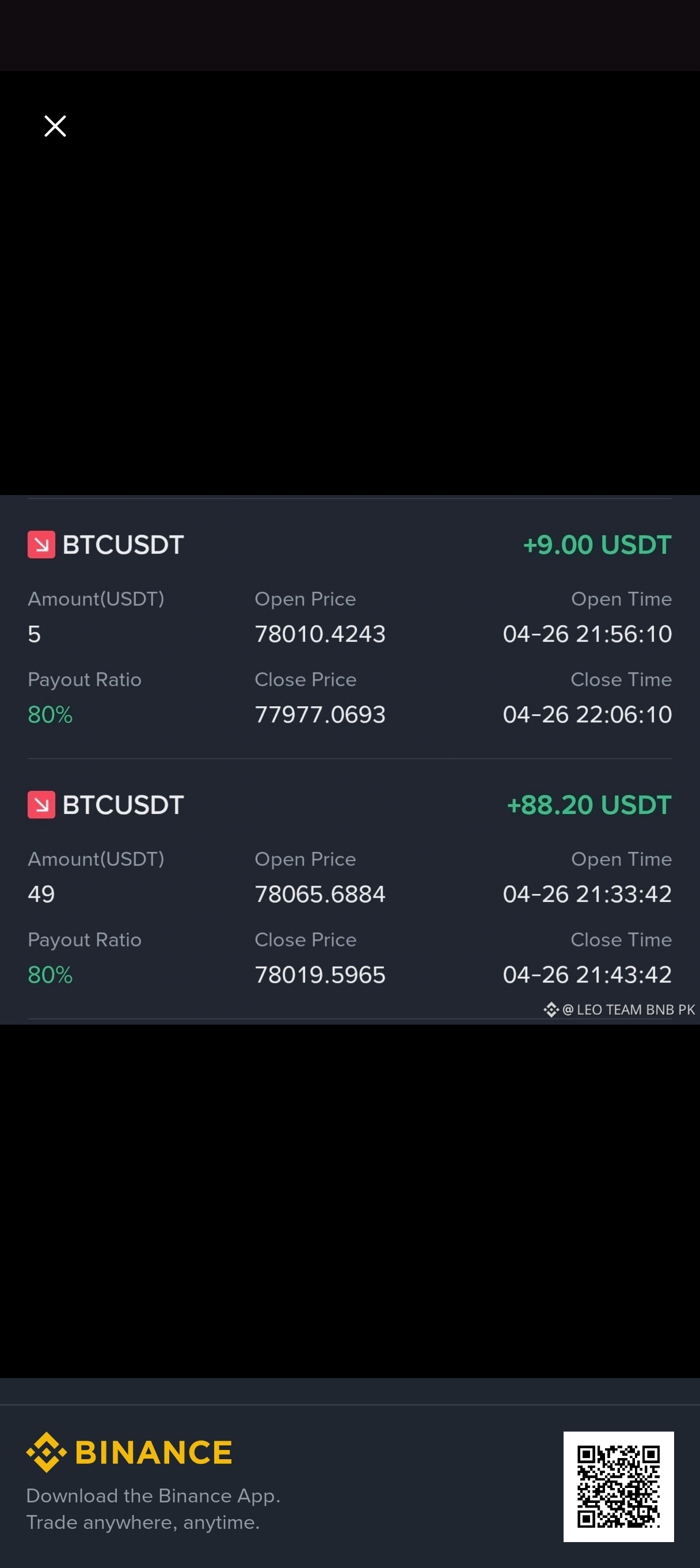
Task: Tap the red down-arrow icon on second BTCUSDT trade
Action: click(x=41, y=804)
